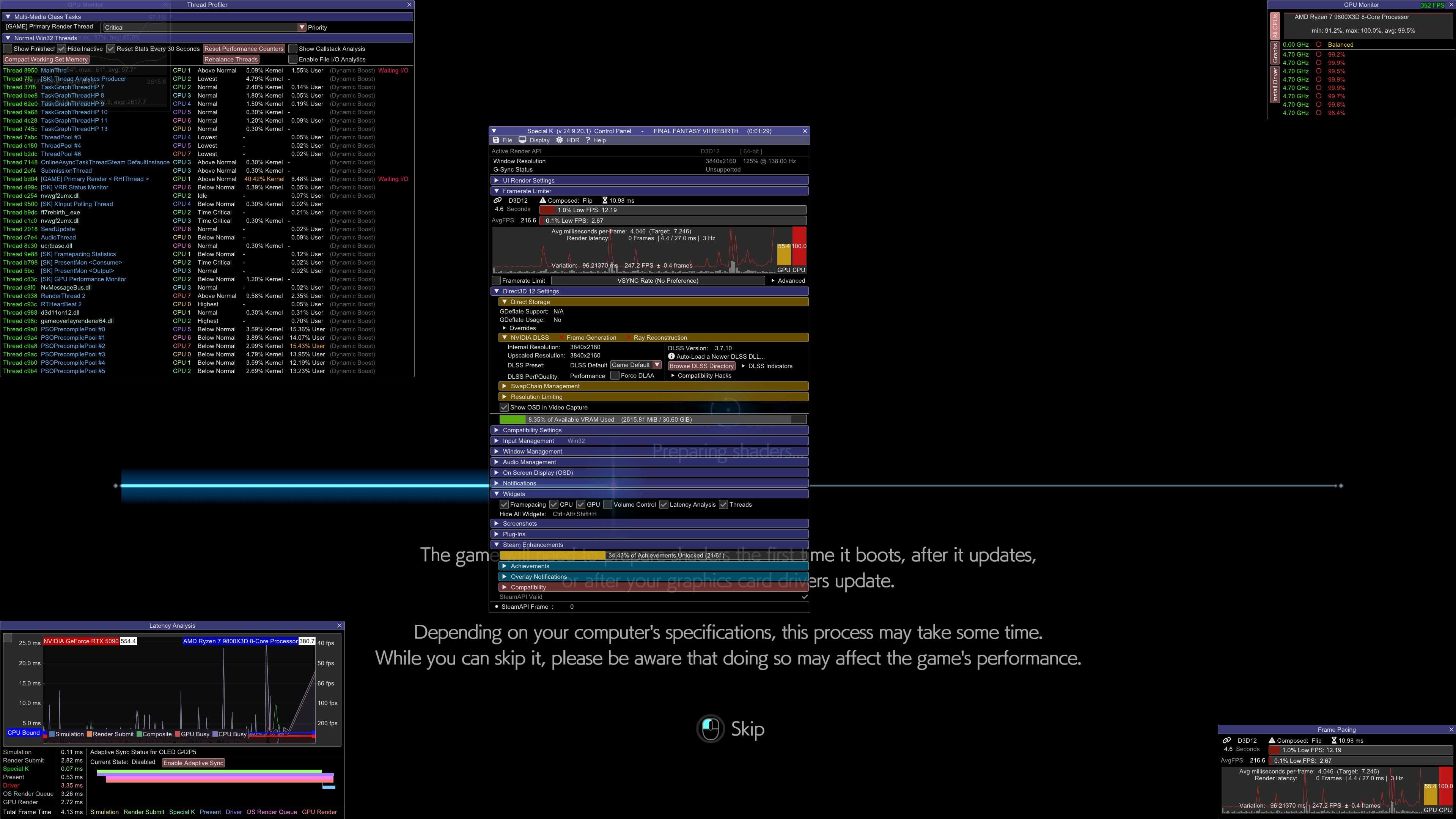Image resolution: width=1456 pixels, height=819 pixels.
Task: Click the link icon in the Frame Pacing widget
Action: tap(1226, 740)
